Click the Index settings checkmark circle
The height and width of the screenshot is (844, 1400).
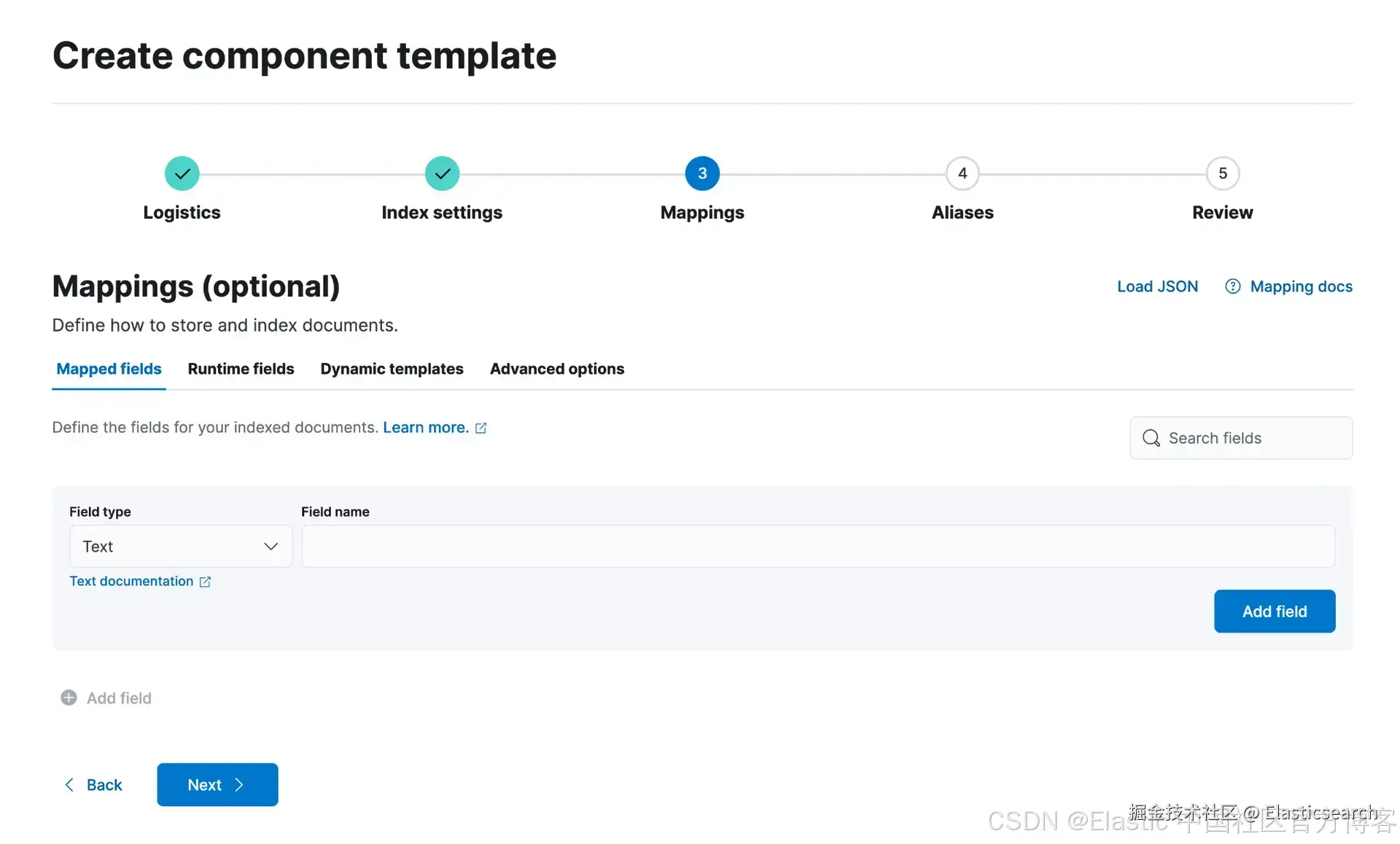tap(442, 173)
